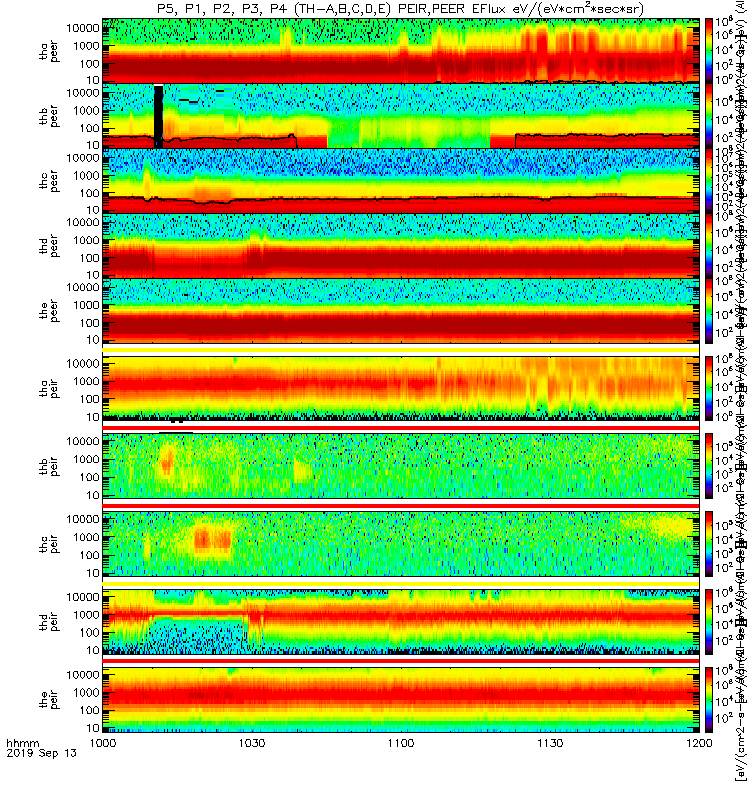Click the black data gap in thb peer panel

159,117
